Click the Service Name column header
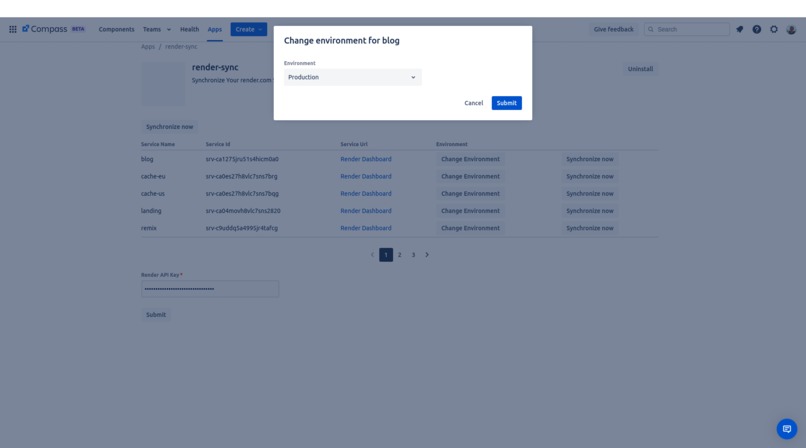Image resolution: width=806 pixels, height=448 pixels. [158, 144]
